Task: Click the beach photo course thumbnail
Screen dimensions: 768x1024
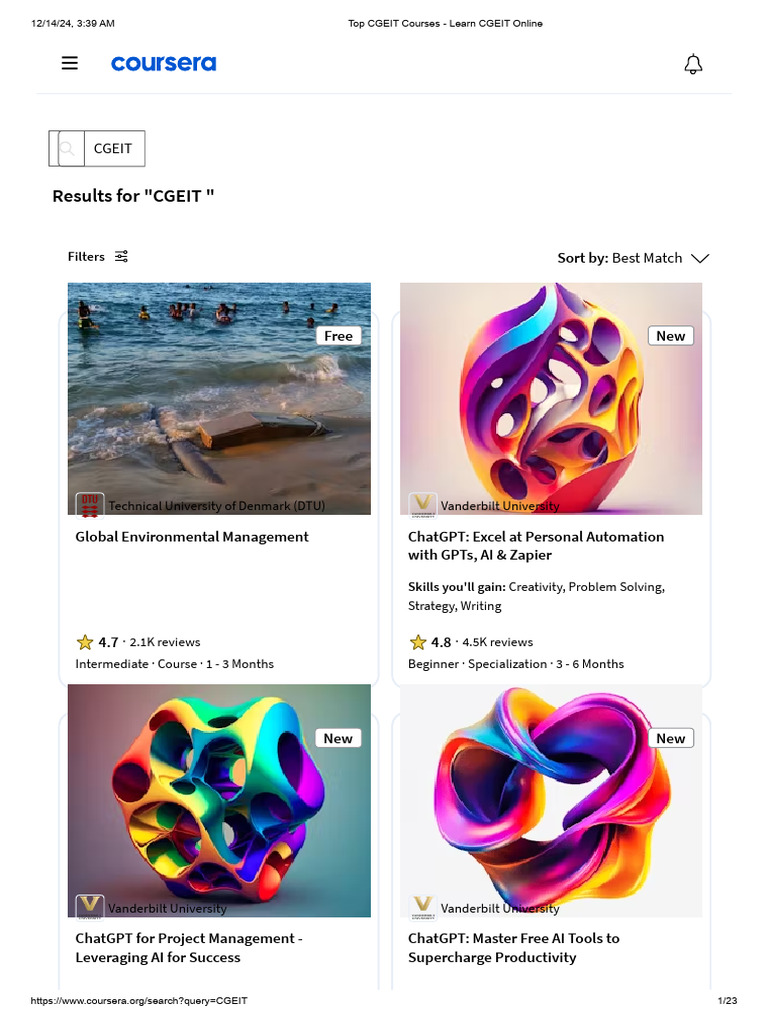Action: 219,398
